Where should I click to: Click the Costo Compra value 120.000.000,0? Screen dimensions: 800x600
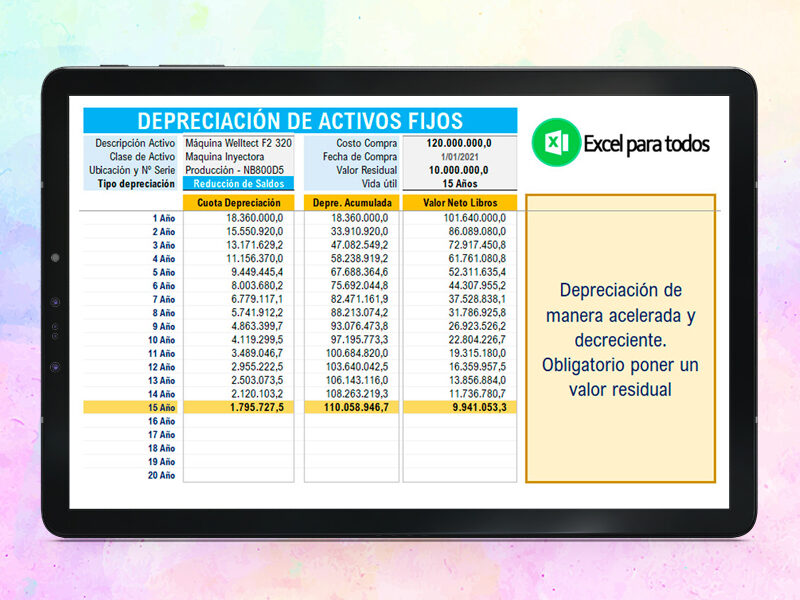(x=459, y=143)
